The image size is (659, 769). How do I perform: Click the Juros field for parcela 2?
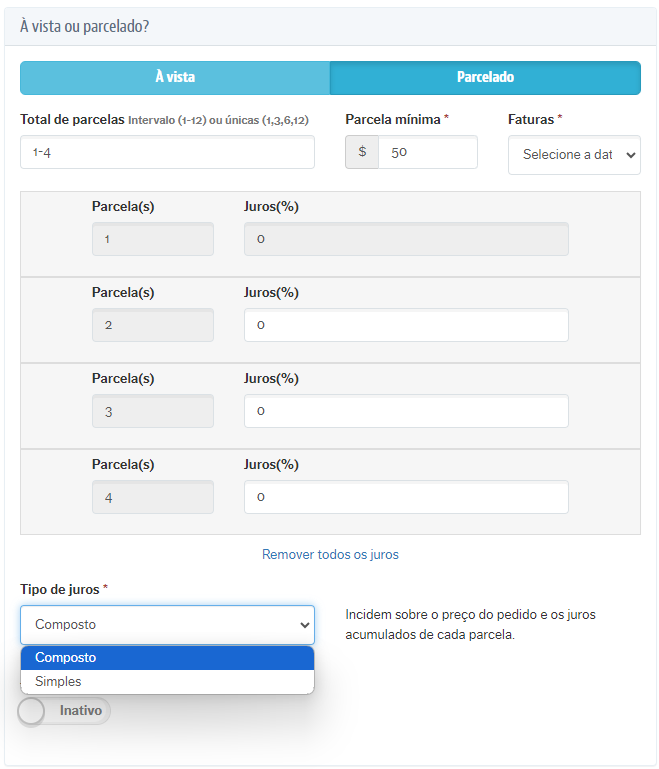click(406, 325)
